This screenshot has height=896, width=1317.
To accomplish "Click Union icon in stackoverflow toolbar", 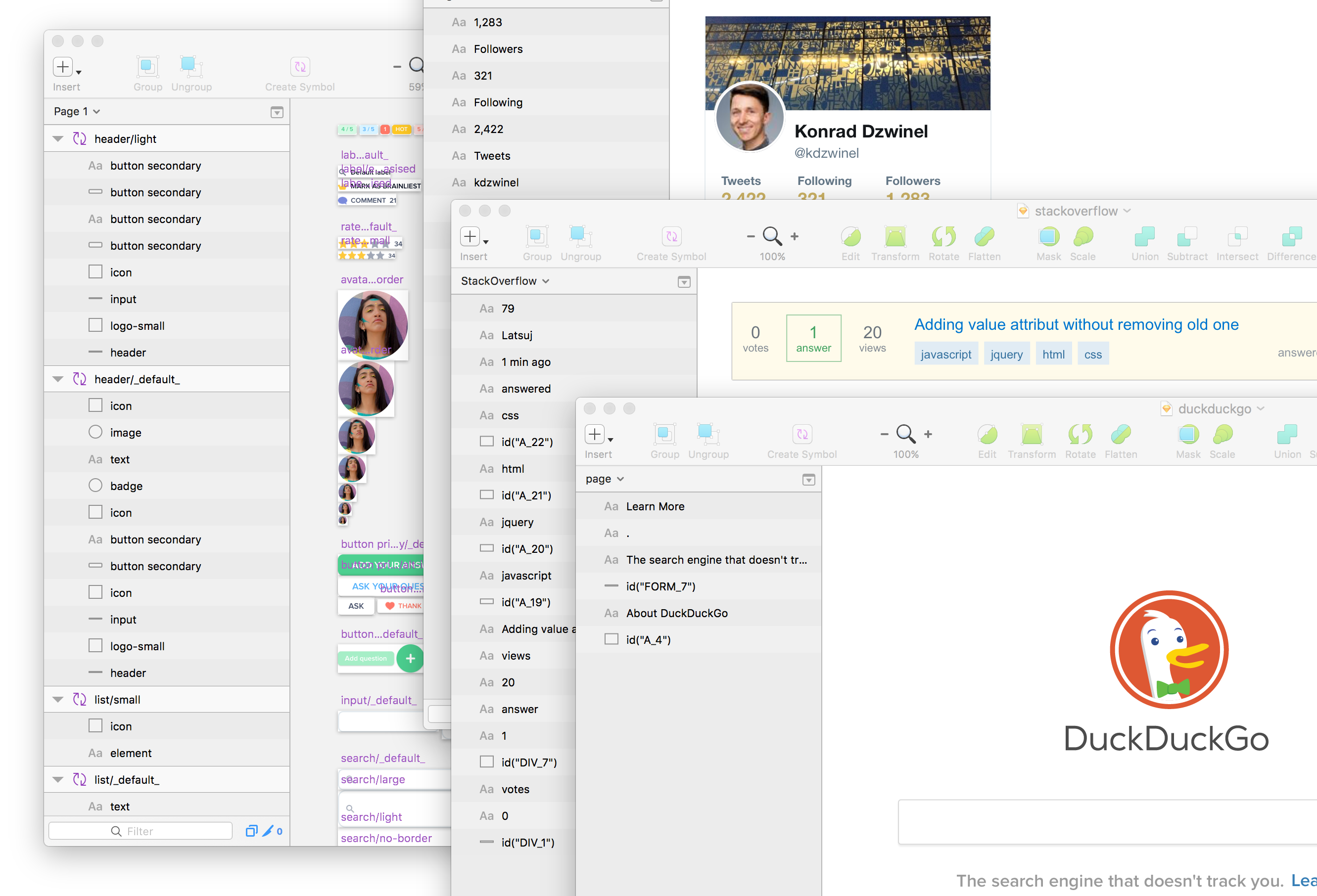I will tap(1144, 237).
